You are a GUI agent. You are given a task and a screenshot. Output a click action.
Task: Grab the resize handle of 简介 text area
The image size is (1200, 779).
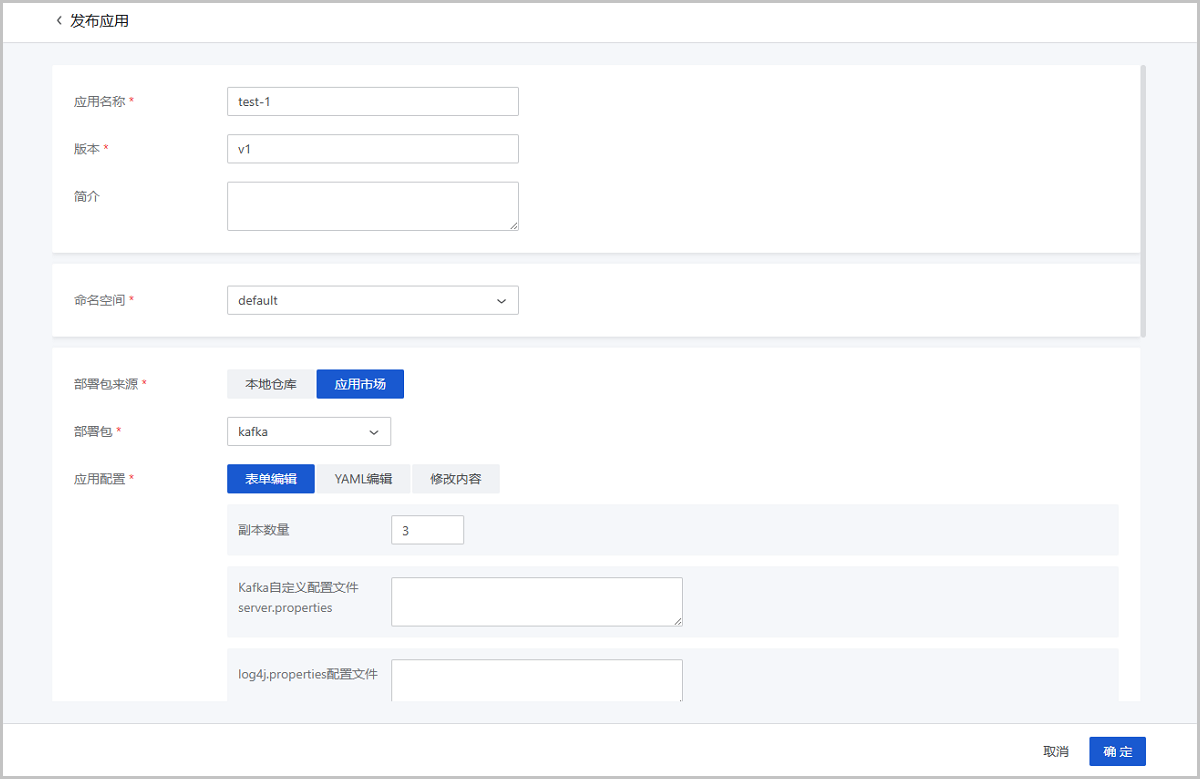(x=514, y=226)
